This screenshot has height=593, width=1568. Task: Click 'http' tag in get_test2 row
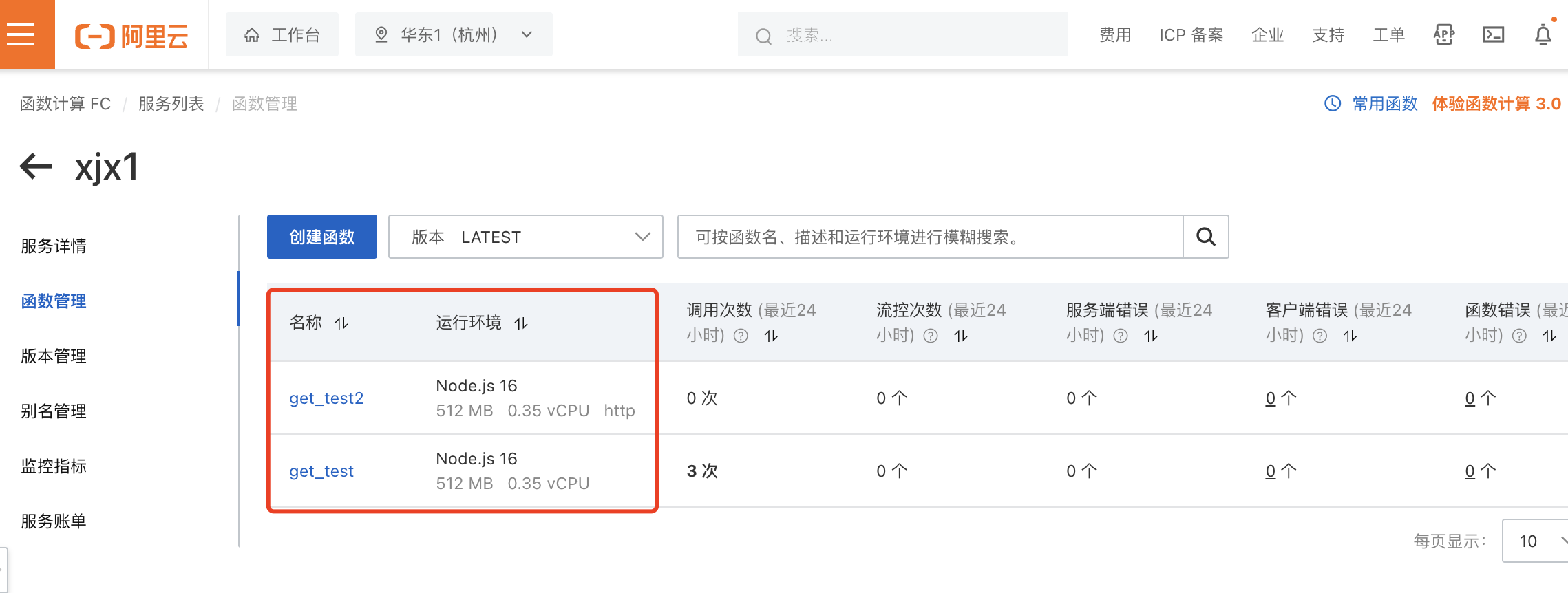click(x=619, y=411)
